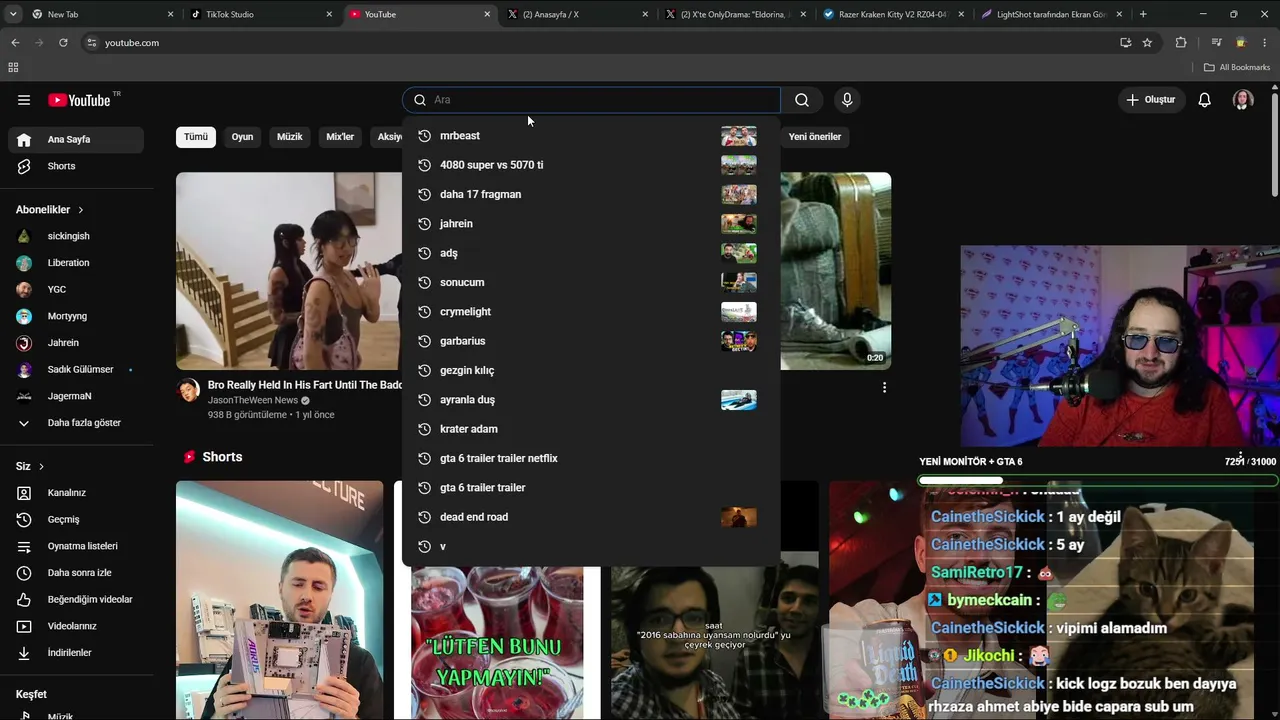Open Geçmiş watch history
The height and width of the screenshot is (720, 1280).
[x=76, y=519]
